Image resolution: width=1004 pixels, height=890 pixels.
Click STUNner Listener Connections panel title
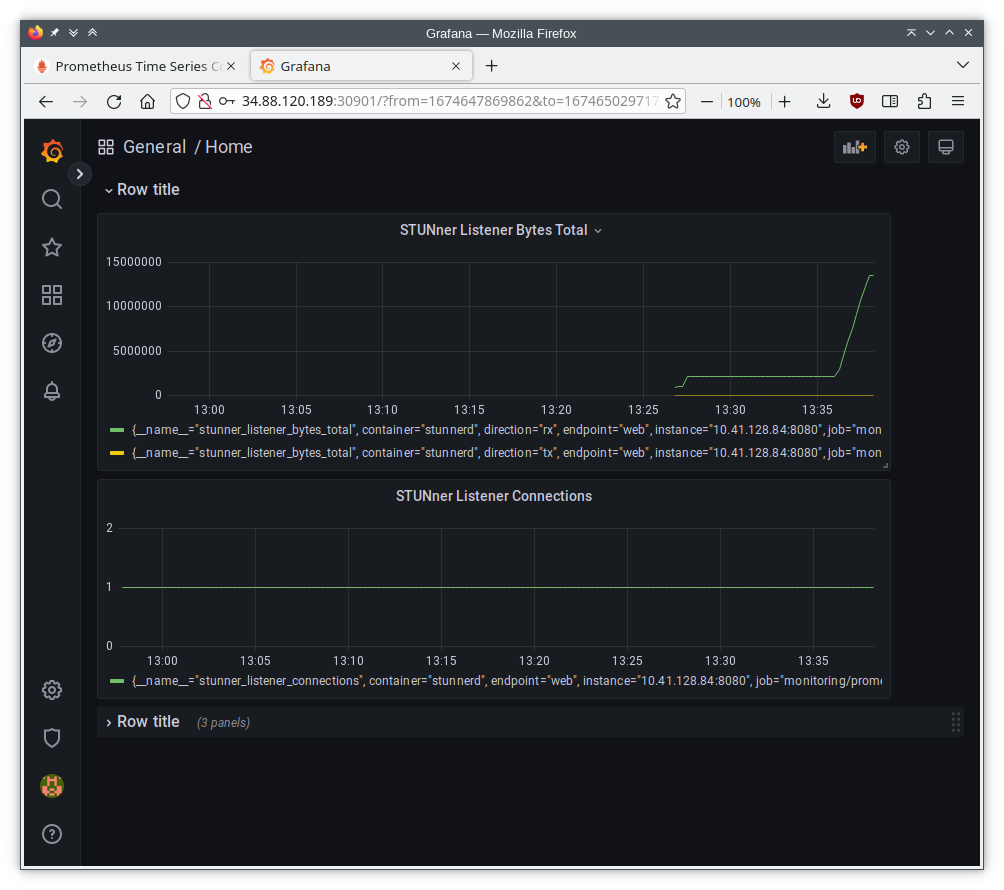coord(494,496)
